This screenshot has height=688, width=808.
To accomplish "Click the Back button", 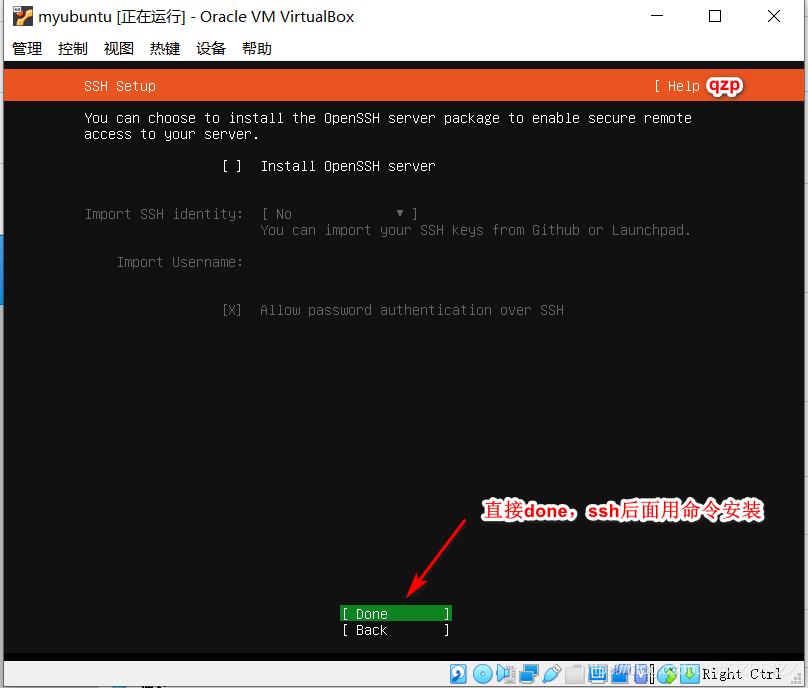I will (396, 630).
